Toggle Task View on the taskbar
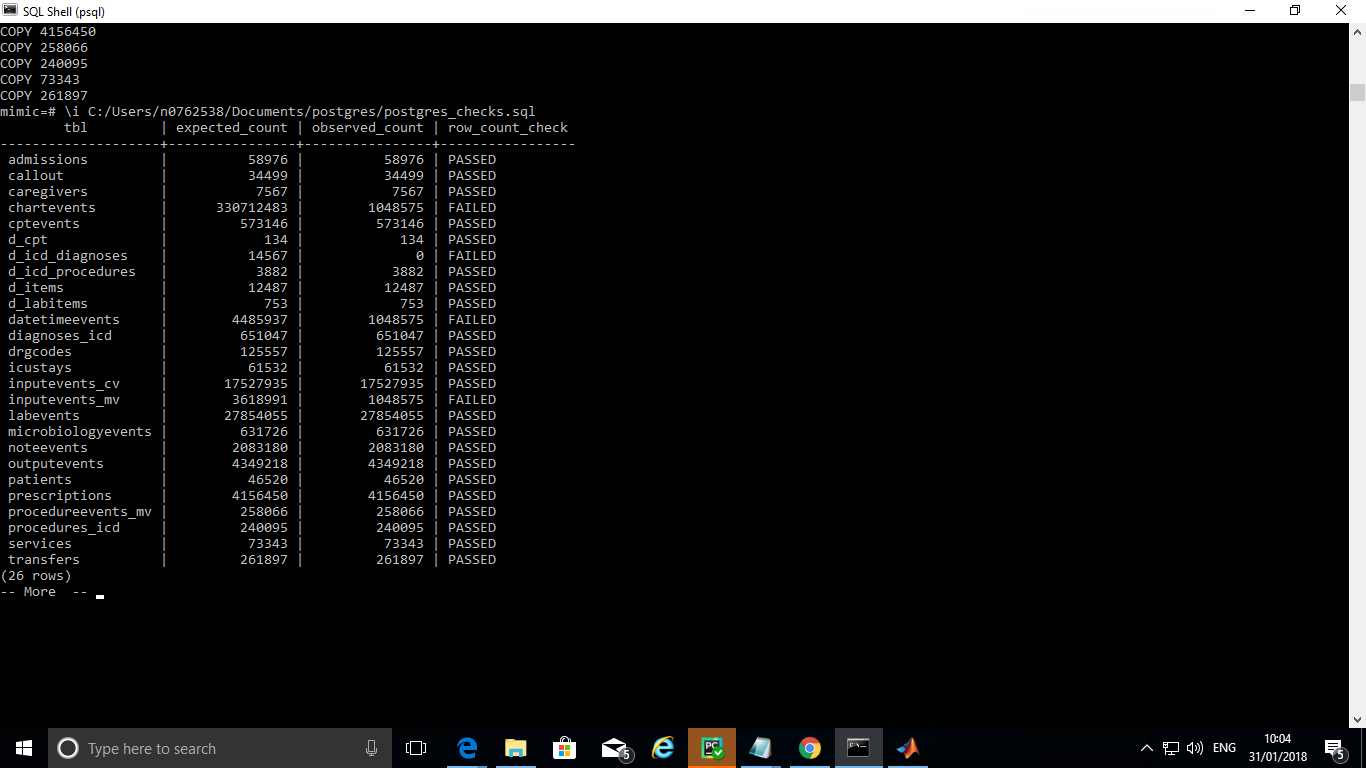Screen dimensions: 1366x768 415,747
